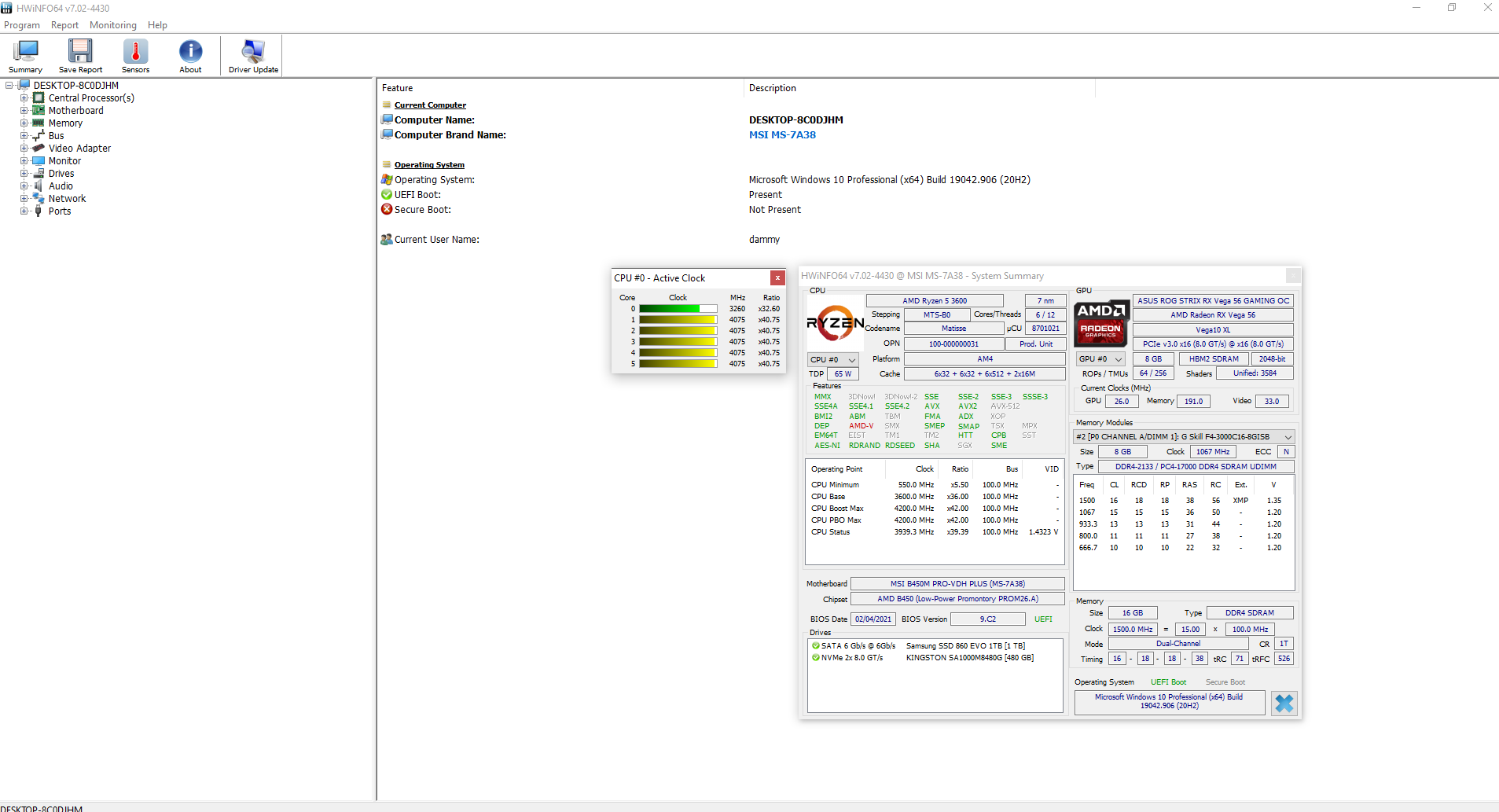Expand the Motherboard tree node

[24, 111]
